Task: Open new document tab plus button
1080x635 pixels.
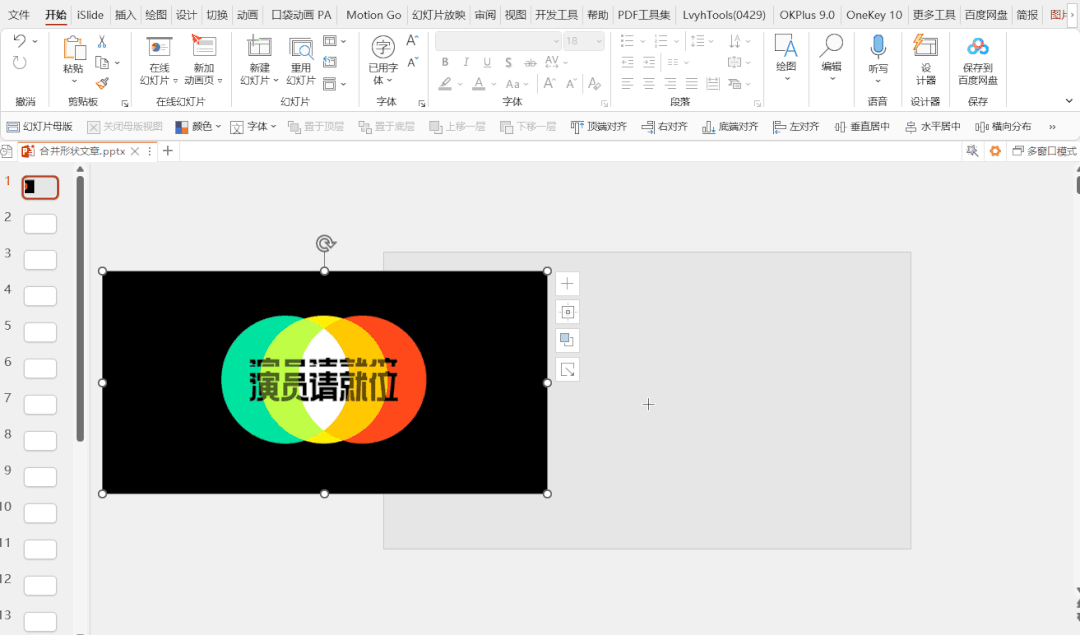Action: [x=167, y=151]
